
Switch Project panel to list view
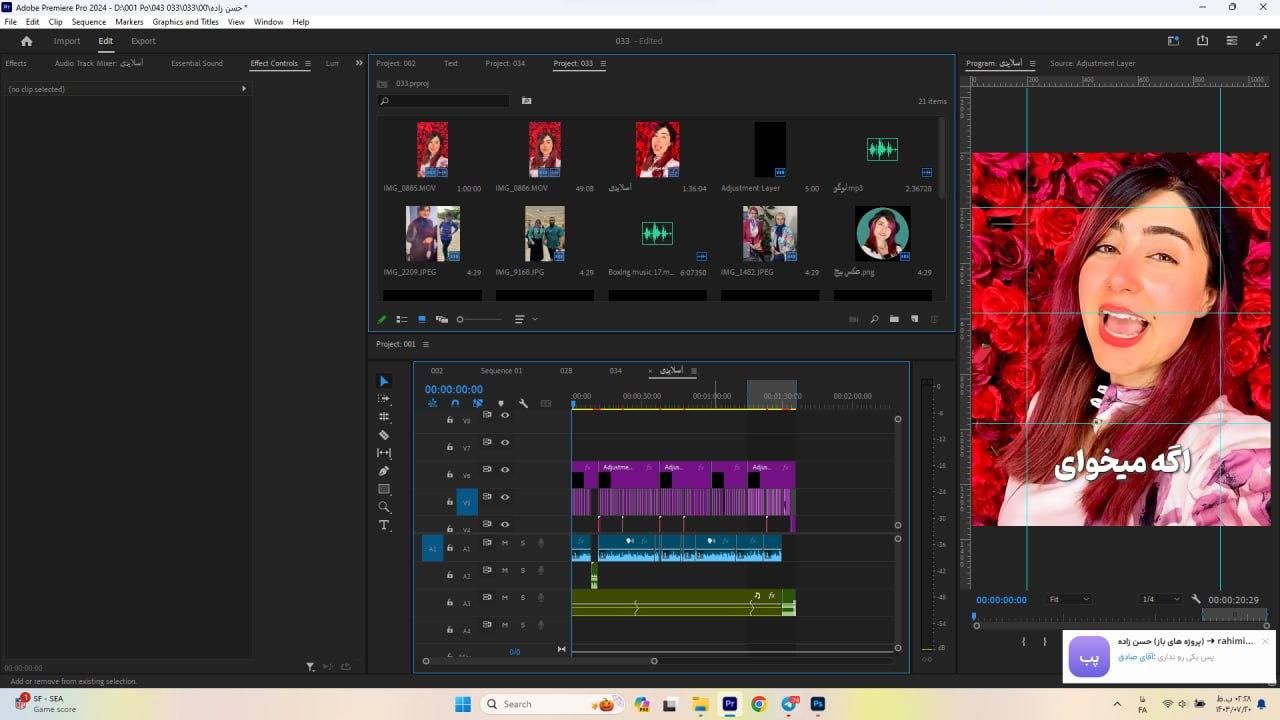401,319
